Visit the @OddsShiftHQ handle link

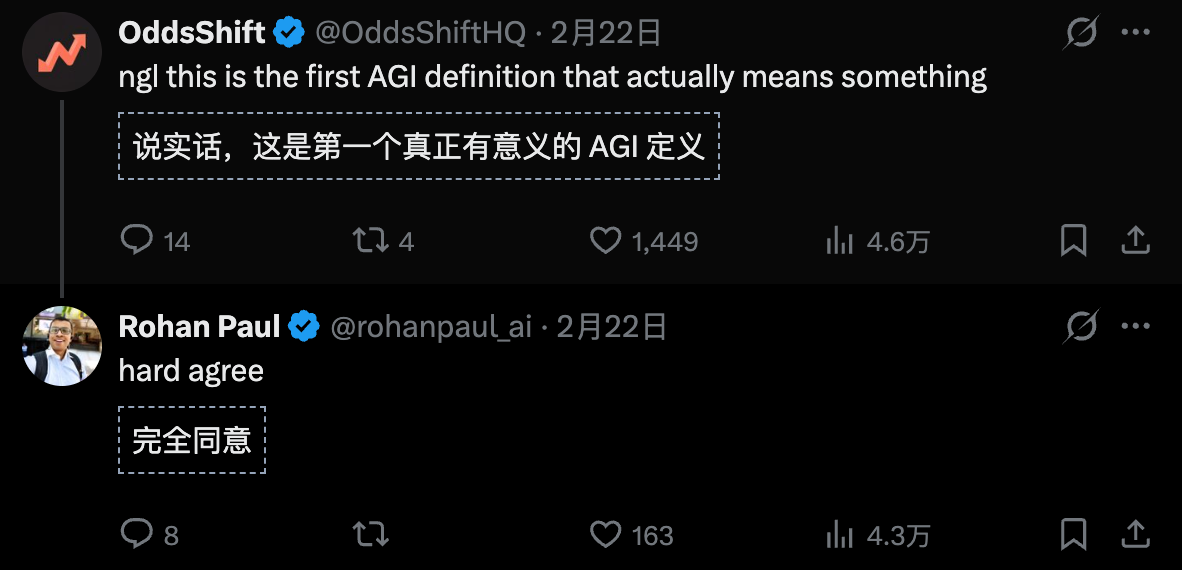point(420,33)
